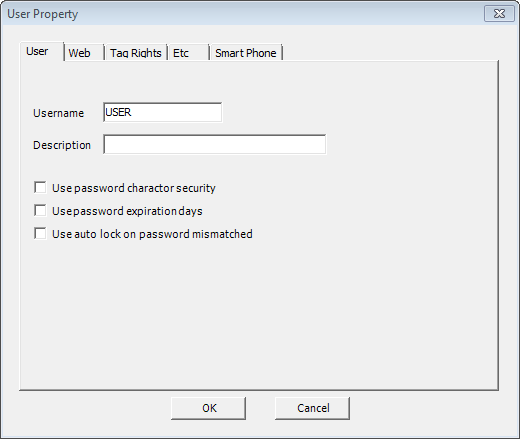Focus the empty Description text box
This screenshot has width=520, height=439.
coord(215,144)
